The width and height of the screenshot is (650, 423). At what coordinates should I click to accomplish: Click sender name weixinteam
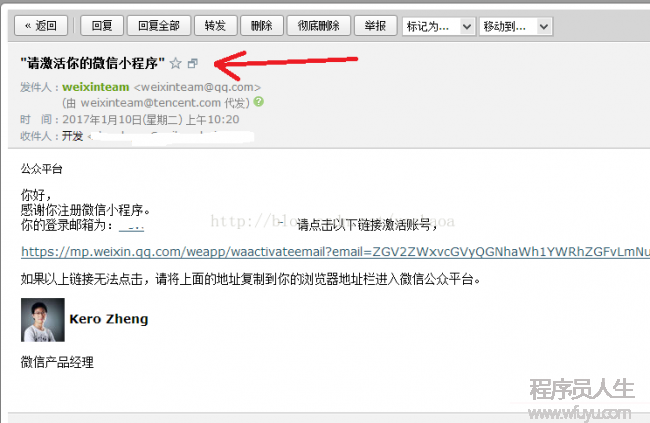pyautogui.click(x=96, y=87)
